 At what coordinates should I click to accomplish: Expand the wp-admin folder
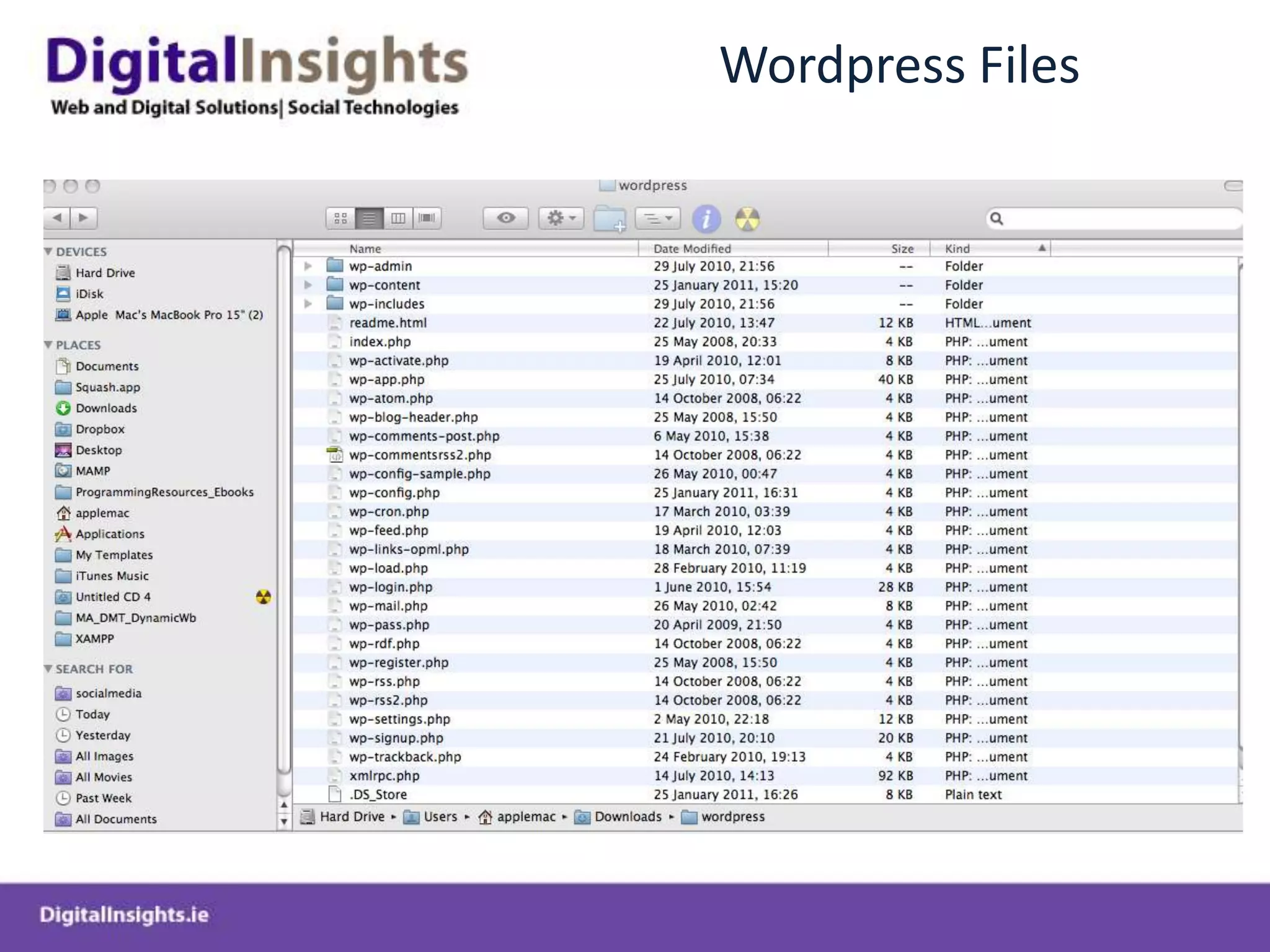pos(308,267)
